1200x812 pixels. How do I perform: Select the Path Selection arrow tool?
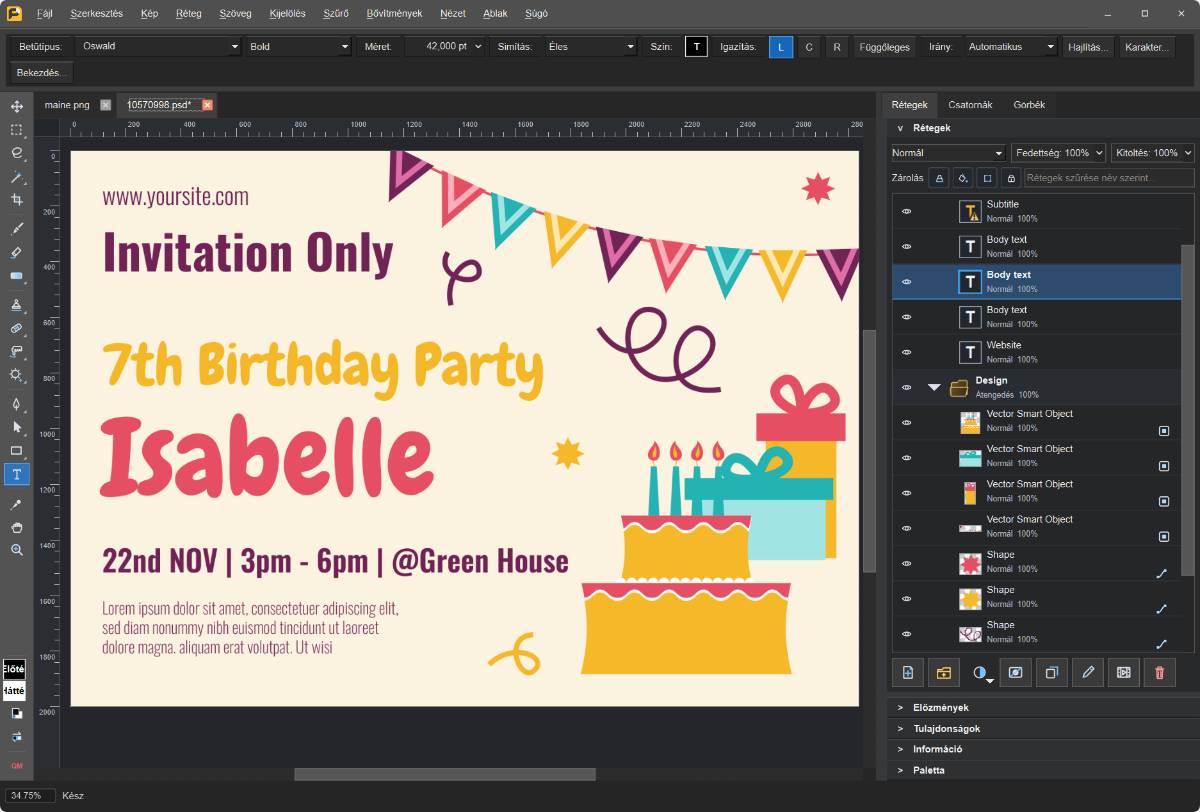[16, 427]
